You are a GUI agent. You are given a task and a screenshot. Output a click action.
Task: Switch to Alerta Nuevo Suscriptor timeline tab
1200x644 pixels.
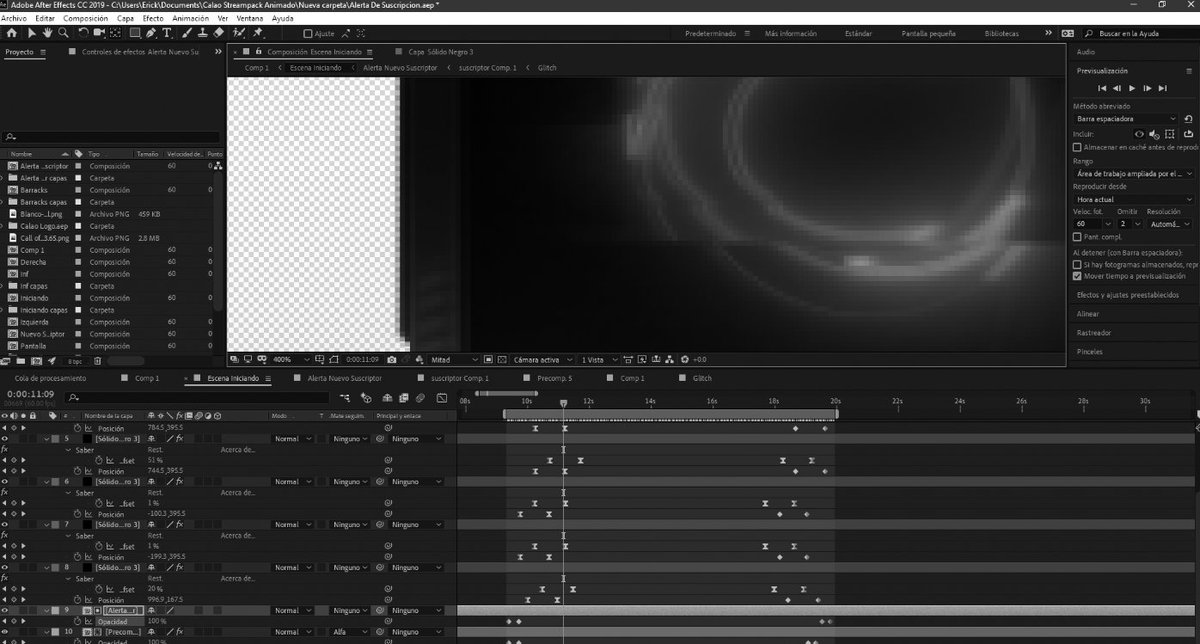pos(344,379)
